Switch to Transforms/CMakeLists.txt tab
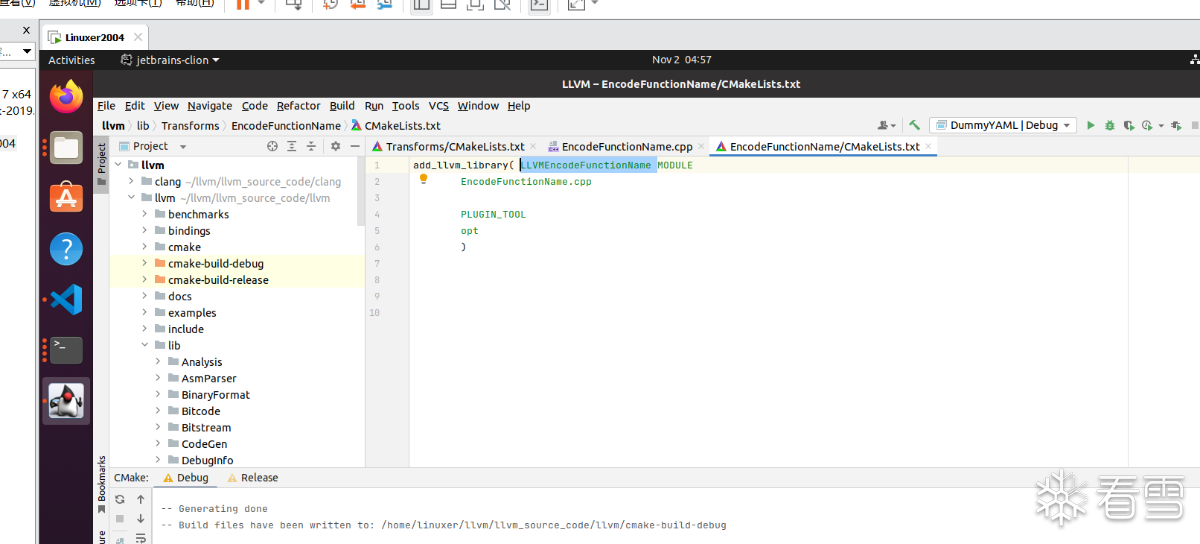1200x544 pixels. coord(455,146)
